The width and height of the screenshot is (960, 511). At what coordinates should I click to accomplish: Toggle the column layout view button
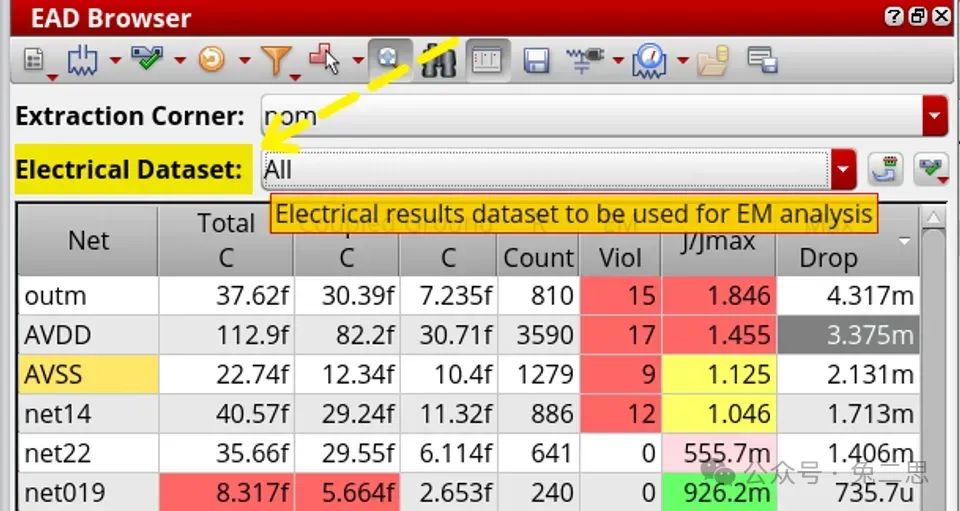click(x=486, y=61)
